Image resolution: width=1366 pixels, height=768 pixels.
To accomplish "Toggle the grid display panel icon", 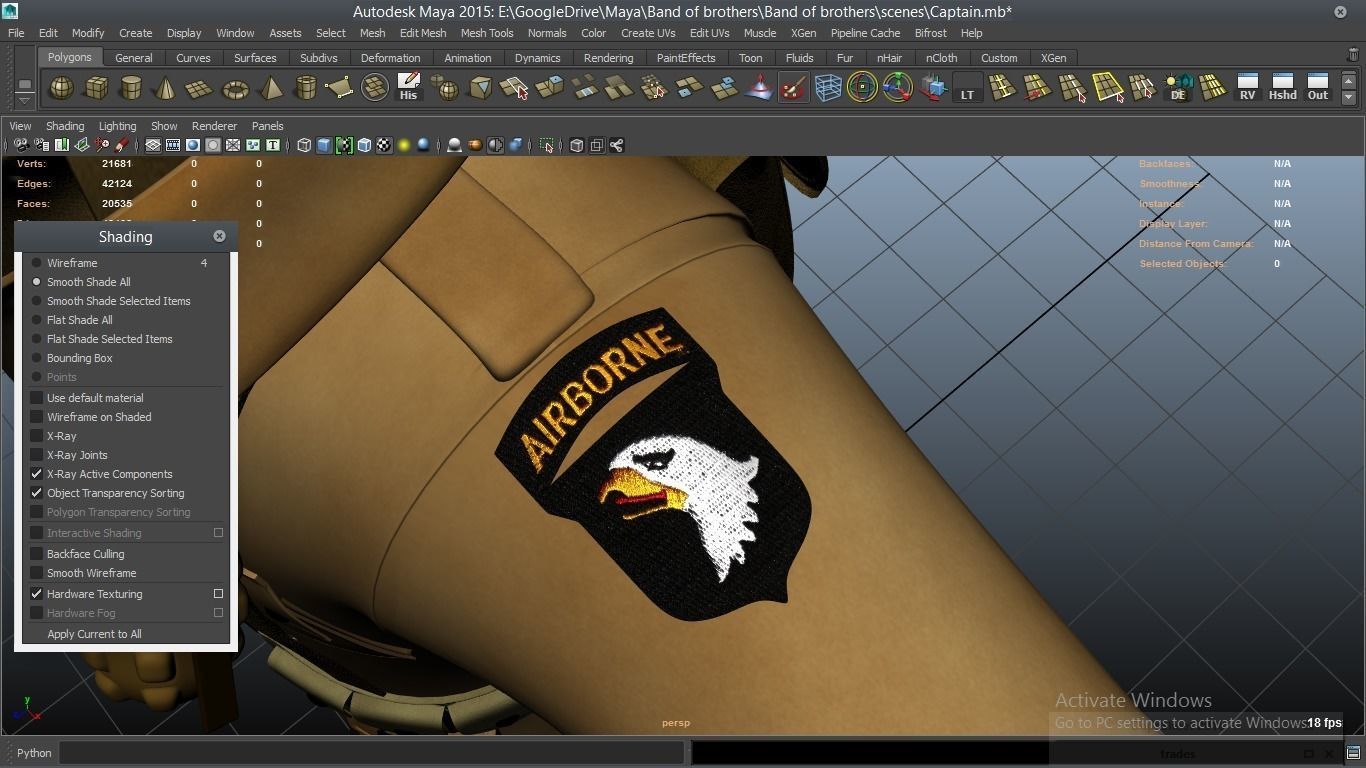I will (x=153, y=146).
